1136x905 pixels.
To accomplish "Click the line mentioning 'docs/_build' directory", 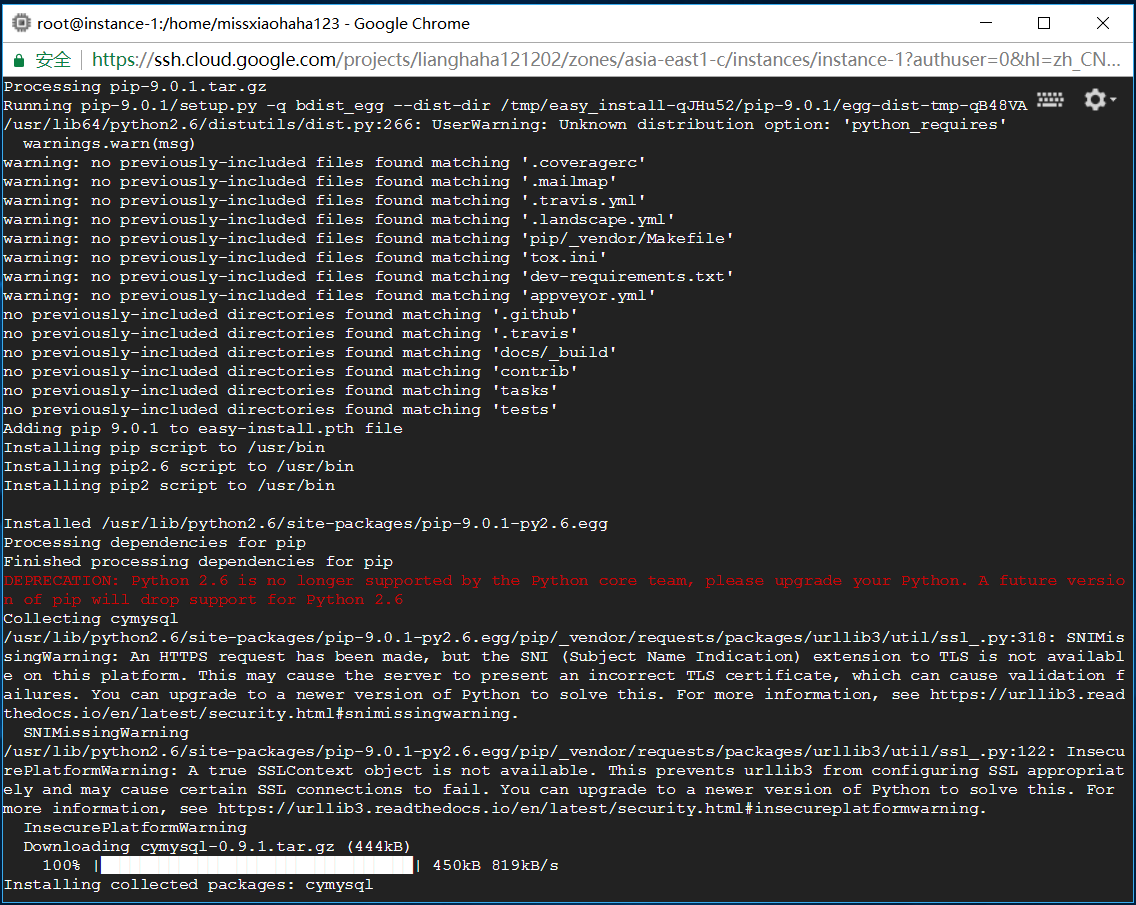I will click(310, 353).
